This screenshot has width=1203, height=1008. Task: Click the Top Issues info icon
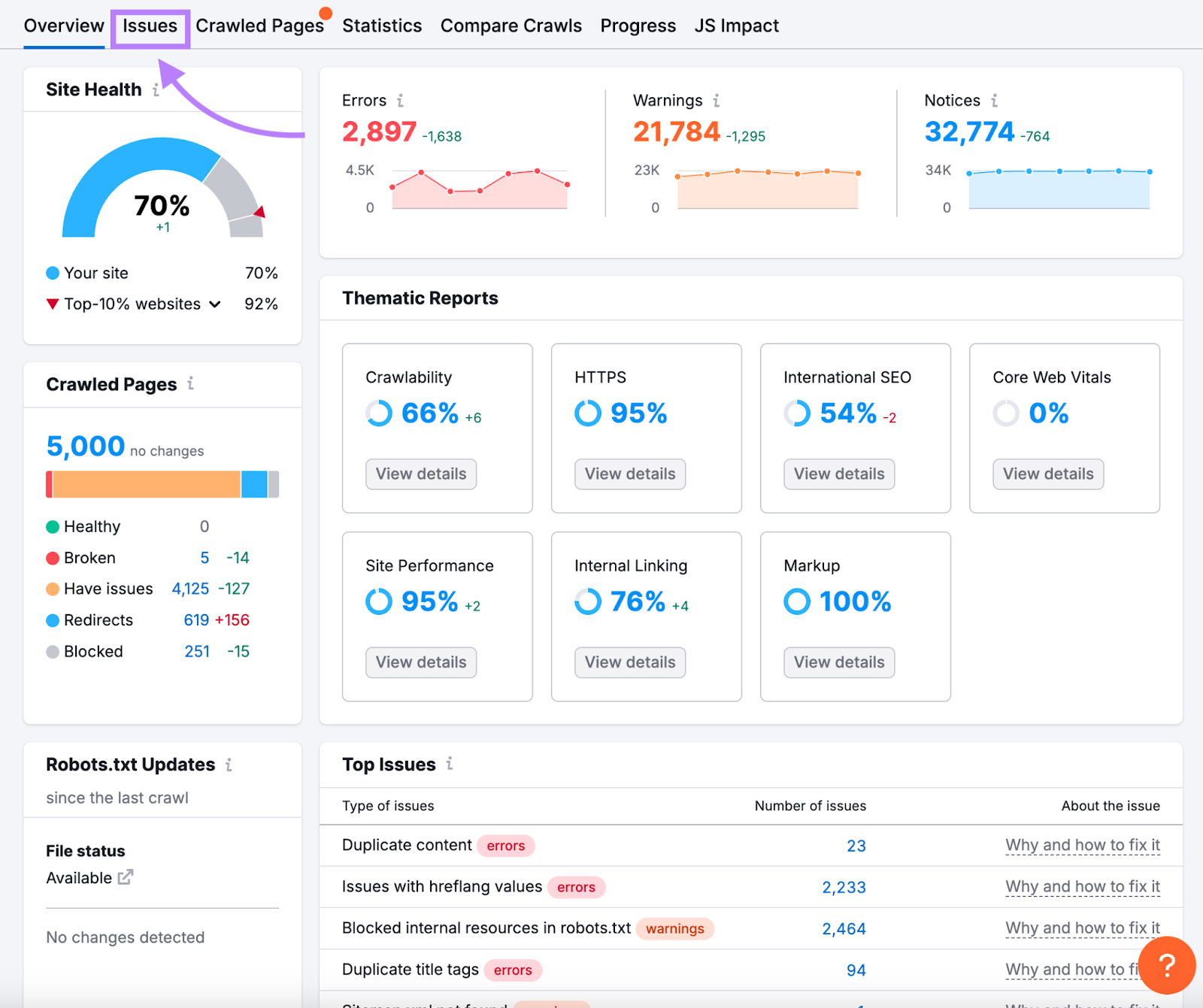(450, 764)
